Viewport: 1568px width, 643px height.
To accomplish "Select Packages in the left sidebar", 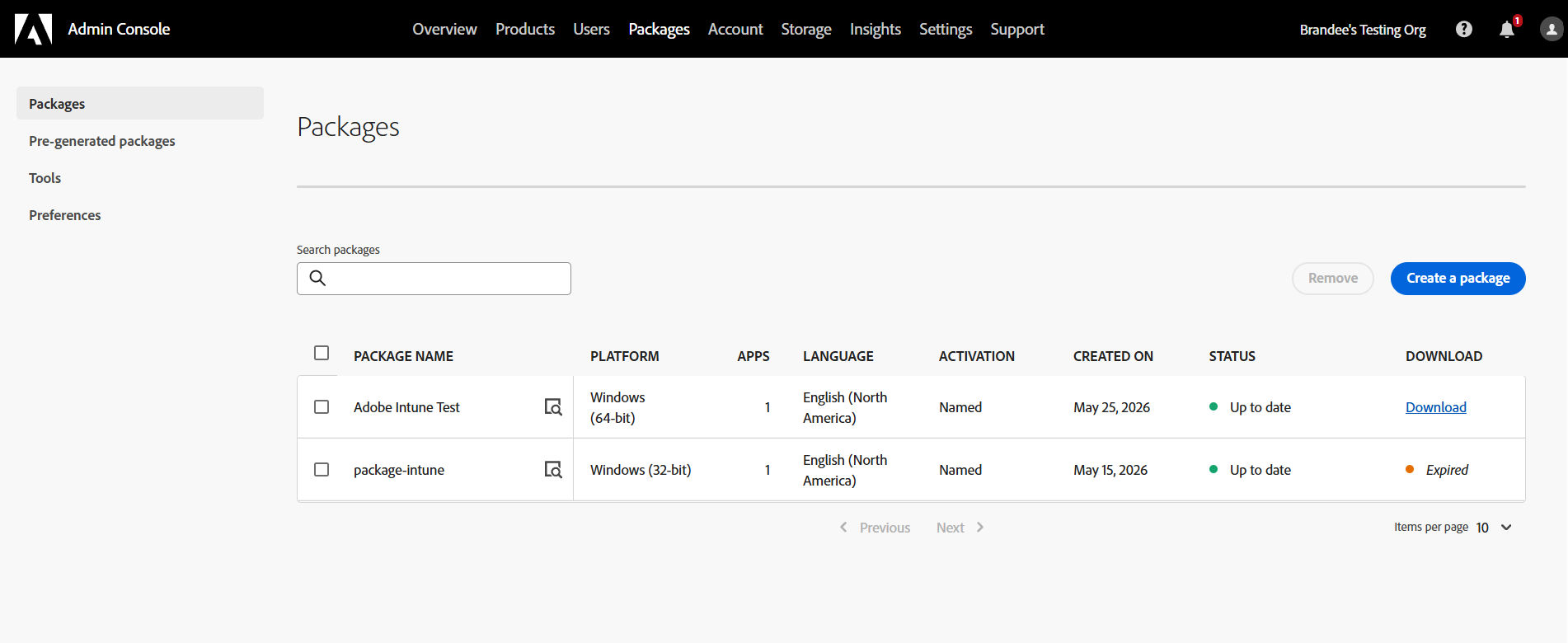I will (x=140, y=103).
